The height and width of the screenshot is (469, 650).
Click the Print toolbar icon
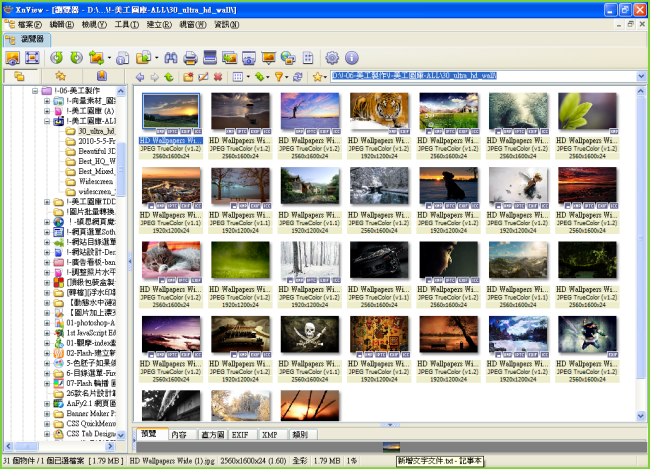[x=192, y=57]
